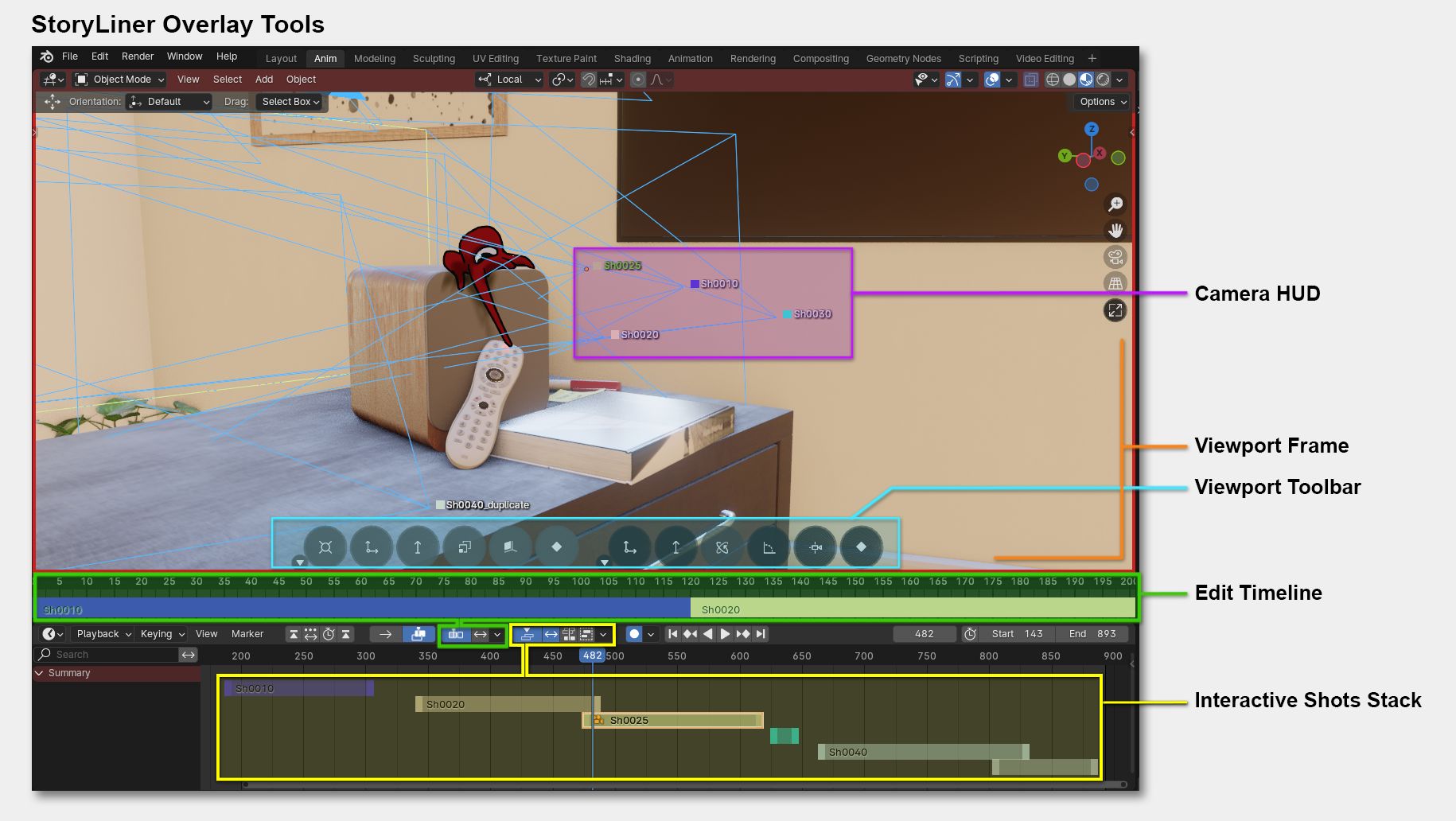
Task: Expand the Options dropdown in viewport
Action: point(1103,102)
